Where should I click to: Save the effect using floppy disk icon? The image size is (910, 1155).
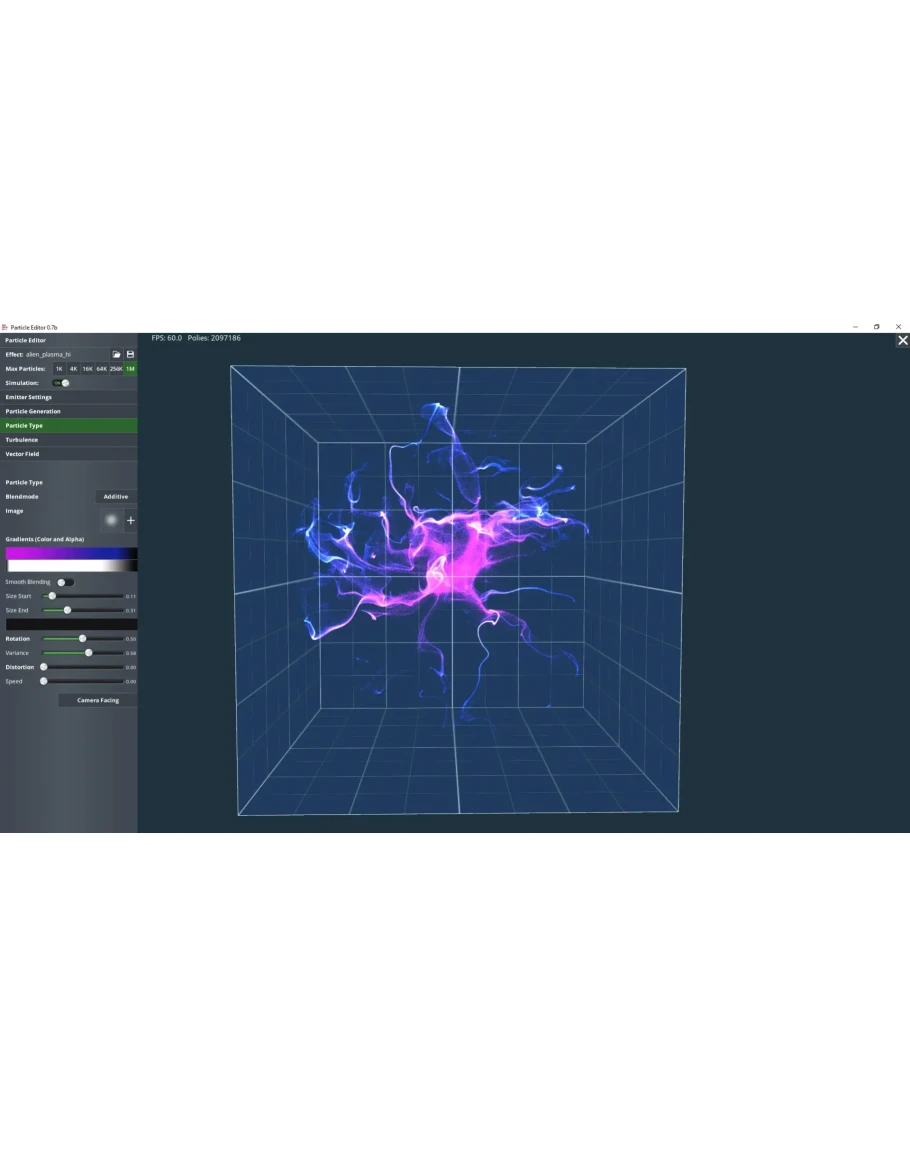point(130,355)
